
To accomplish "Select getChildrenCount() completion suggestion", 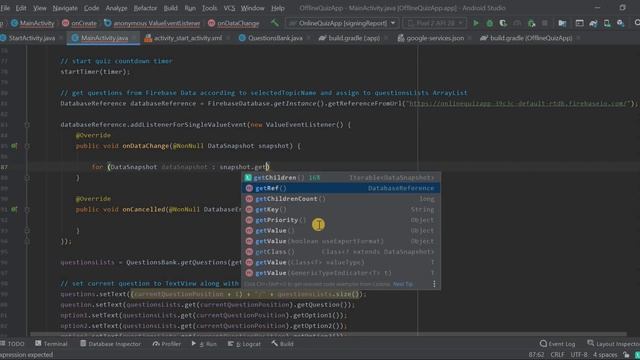I will [341, 199].
